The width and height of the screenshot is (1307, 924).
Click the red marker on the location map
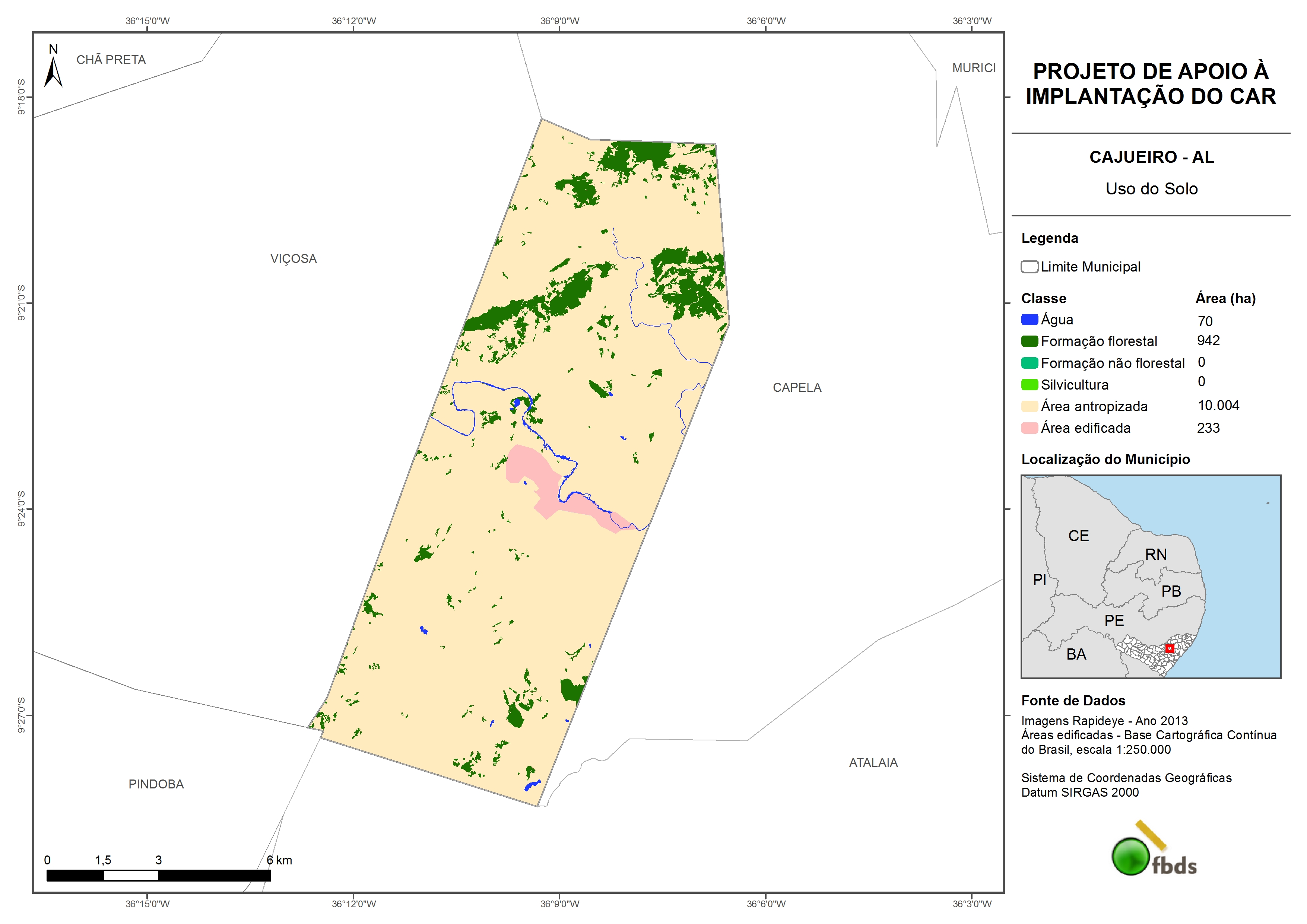[x=1169, y=648]
